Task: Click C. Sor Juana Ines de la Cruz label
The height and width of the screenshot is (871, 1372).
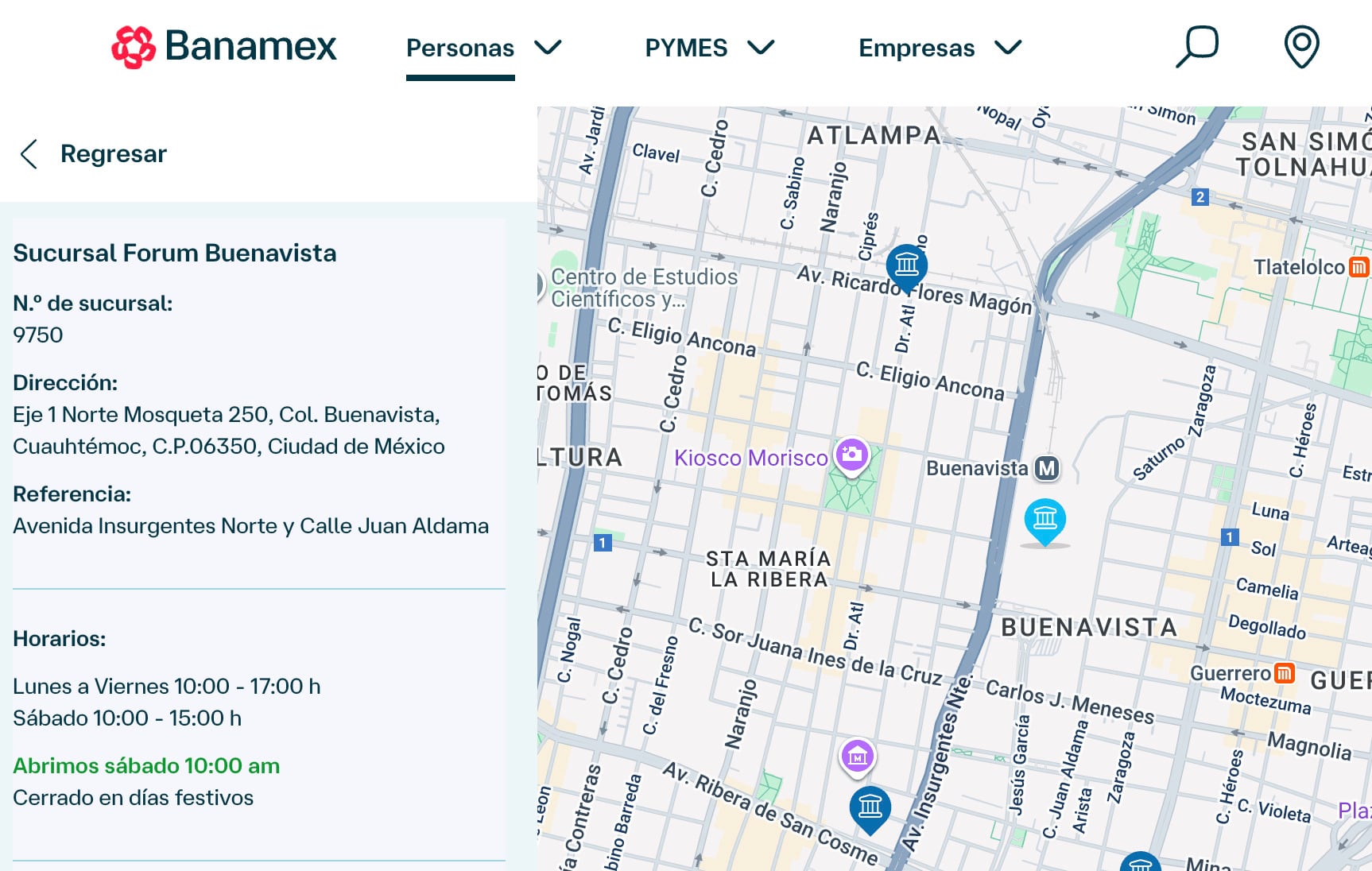Action: (x=816, y=652)
